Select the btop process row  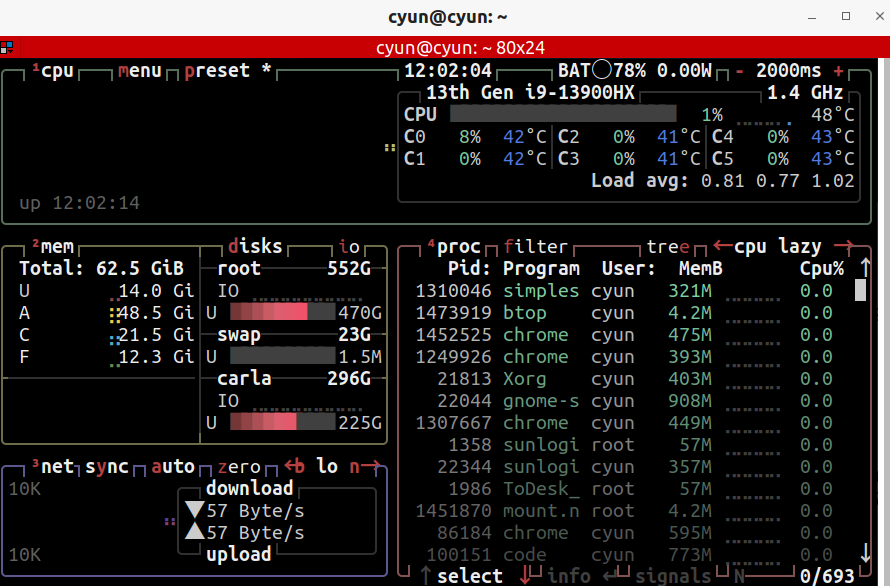tap(624, 313)
